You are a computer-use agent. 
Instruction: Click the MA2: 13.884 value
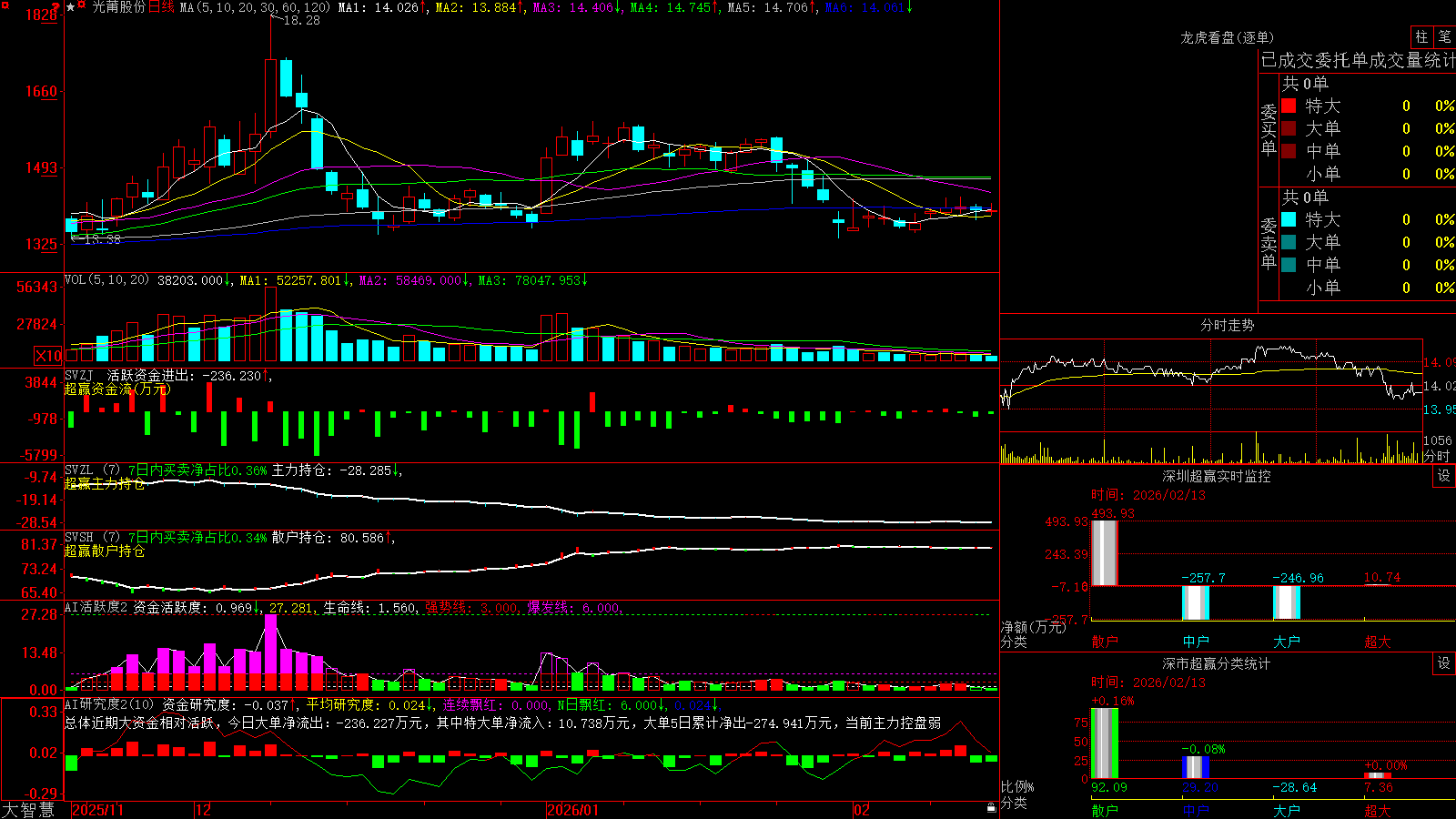479,7
